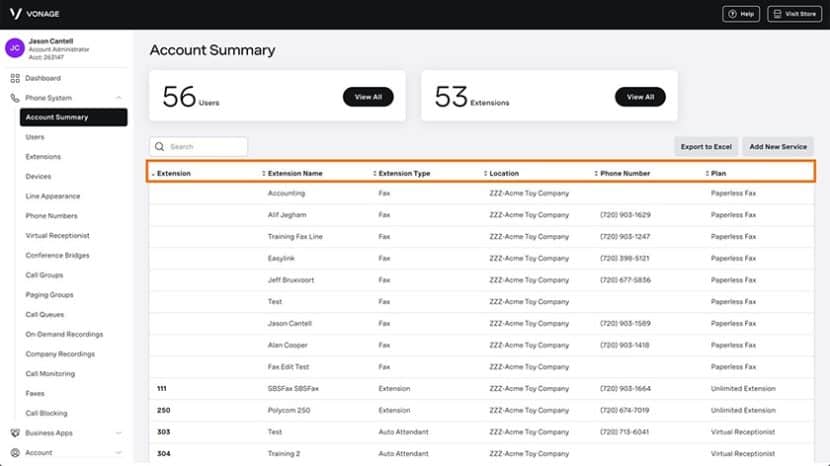Focus the Search input field
The width and height of the screenshot is (830, 466).
coord(205,147)
